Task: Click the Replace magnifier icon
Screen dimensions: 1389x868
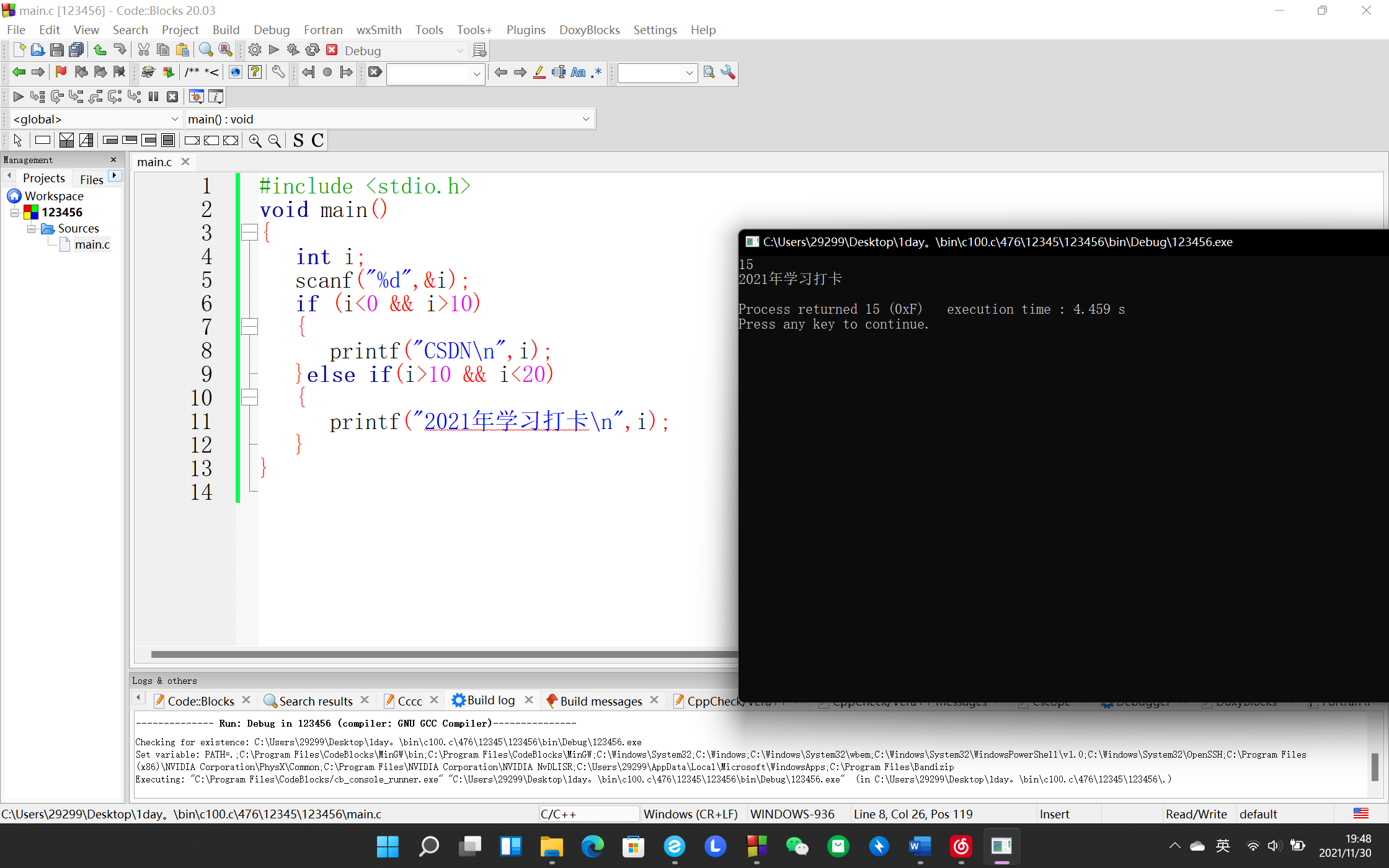Action: coord(226,50)
